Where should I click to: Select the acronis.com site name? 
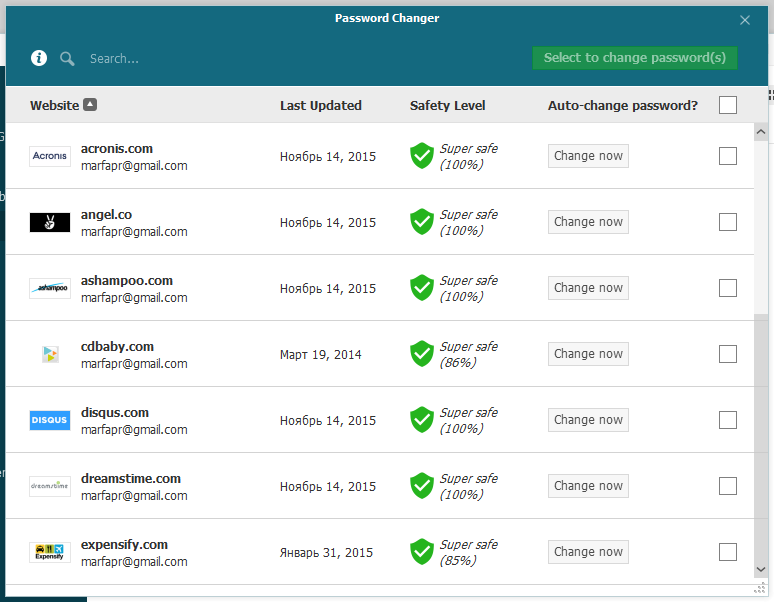pos(116,149)
